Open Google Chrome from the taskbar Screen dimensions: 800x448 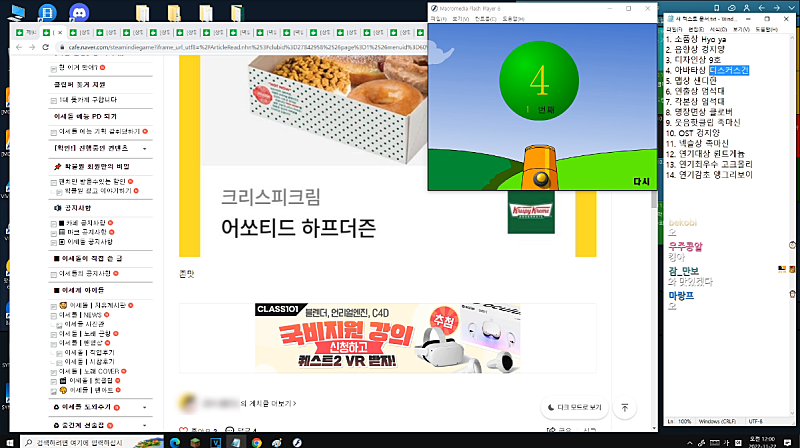pos(257,442)
